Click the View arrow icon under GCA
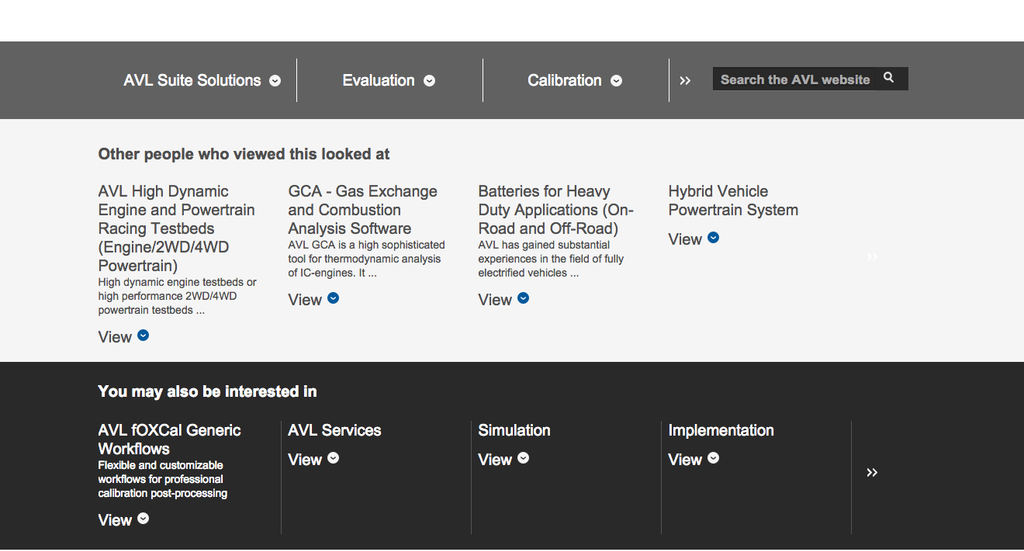This screenshot has height=551, width=1024. pos(333,298)
